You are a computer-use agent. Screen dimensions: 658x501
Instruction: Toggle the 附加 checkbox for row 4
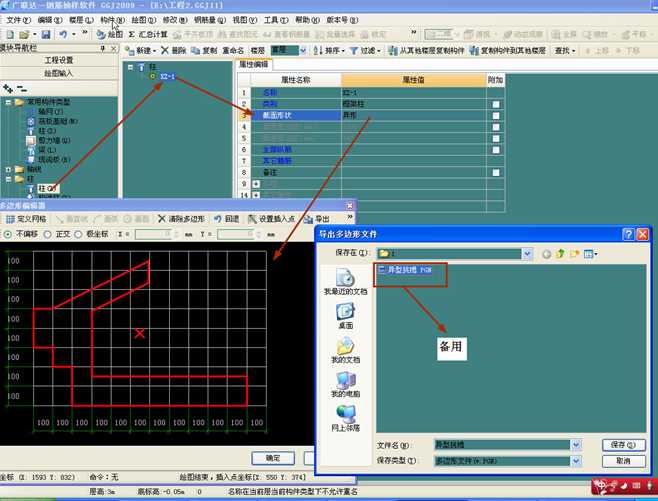pos(496,127)
